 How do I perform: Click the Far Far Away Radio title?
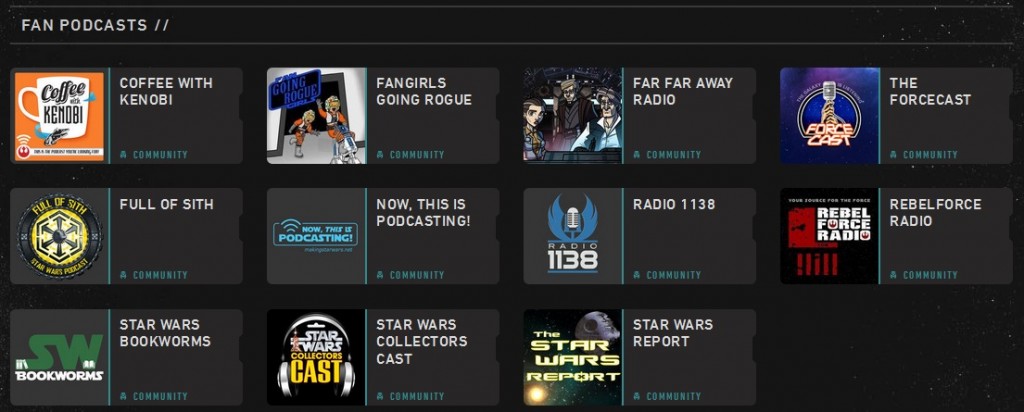pyautogui.click(x=682, y=91)
